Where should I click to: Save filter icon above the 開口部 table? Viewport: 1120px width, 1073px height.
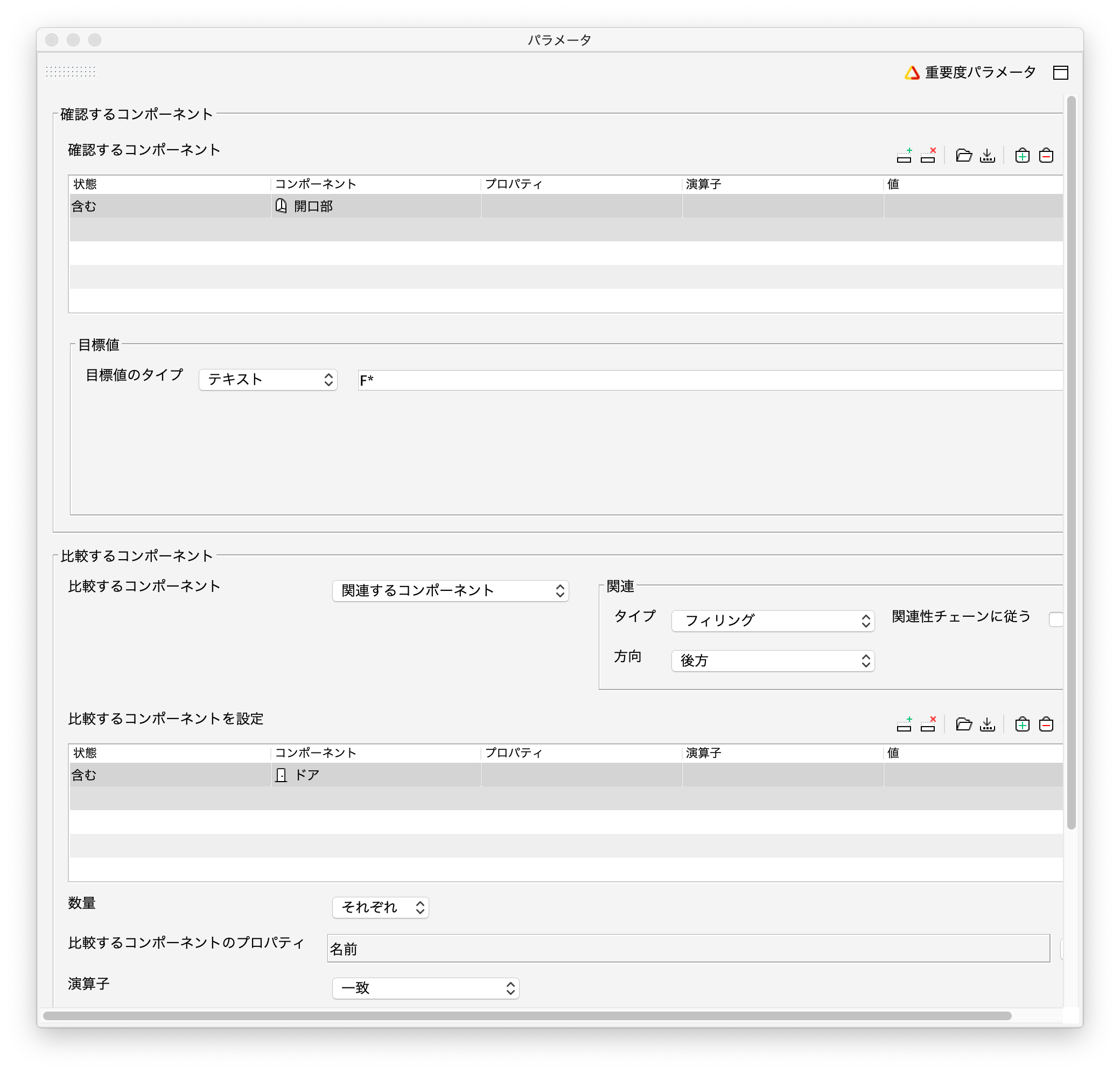988,156
